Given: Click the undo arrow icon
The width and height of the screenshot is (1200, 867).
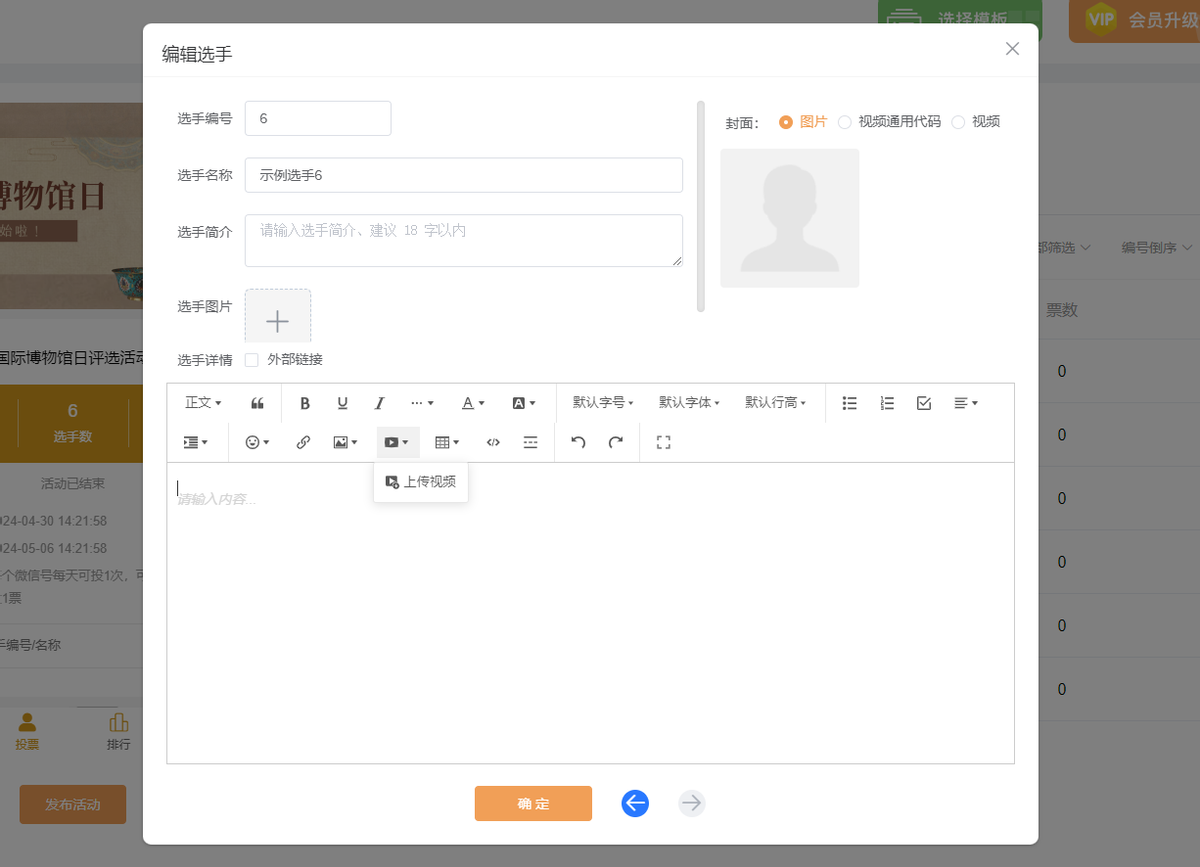Looking at the screenshot, I should click(x=578, y=442).
